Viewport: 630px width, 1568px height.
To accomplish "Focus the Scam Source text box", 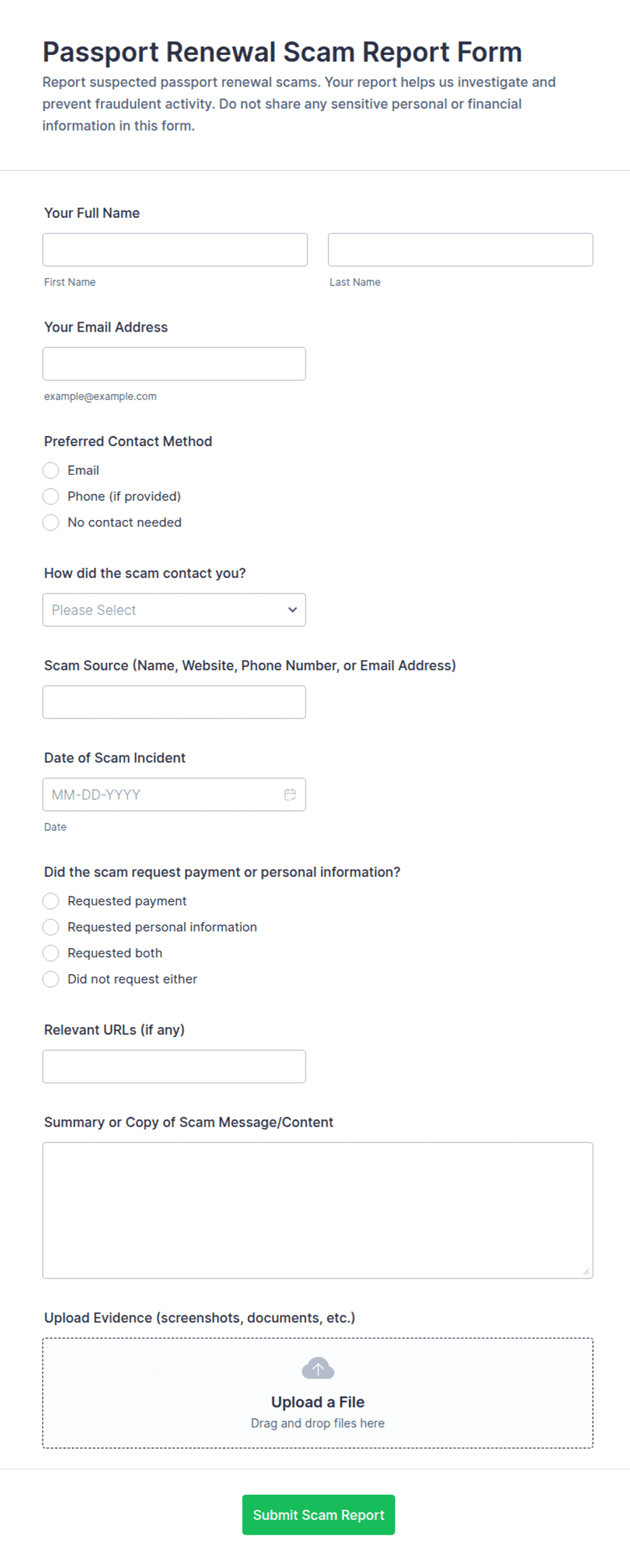I will (x=174, y=702).
